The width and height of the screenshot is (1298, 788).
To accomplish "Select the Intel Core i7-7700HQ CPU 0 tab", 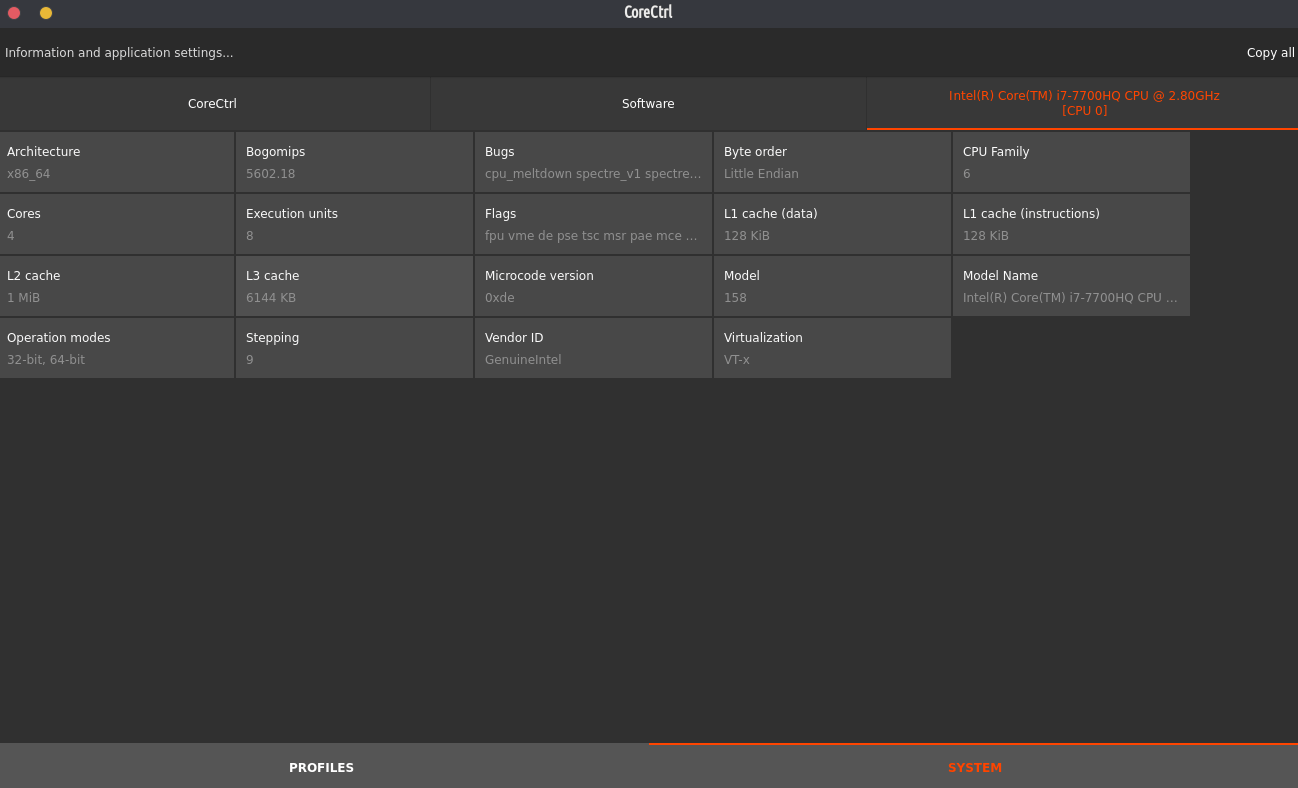I will click(1083, 104).
